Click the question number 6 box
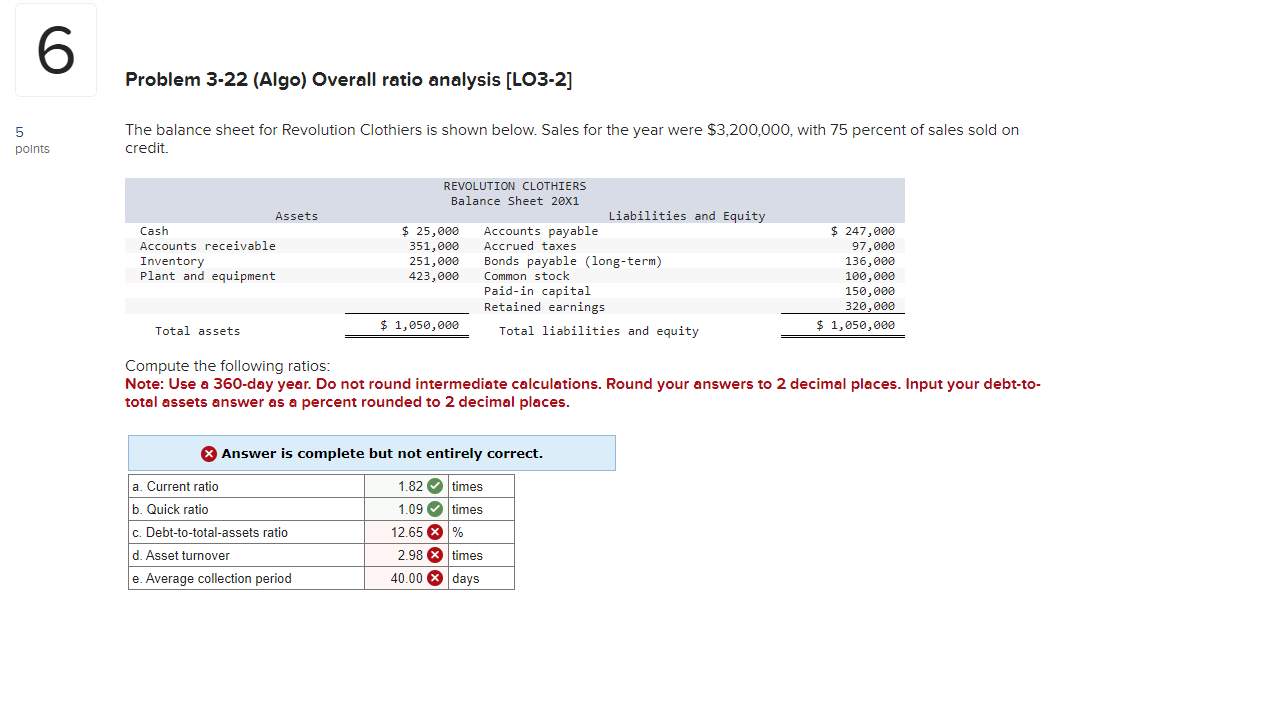The width and height of the screenshot is (1269, 715). [56, 50]
